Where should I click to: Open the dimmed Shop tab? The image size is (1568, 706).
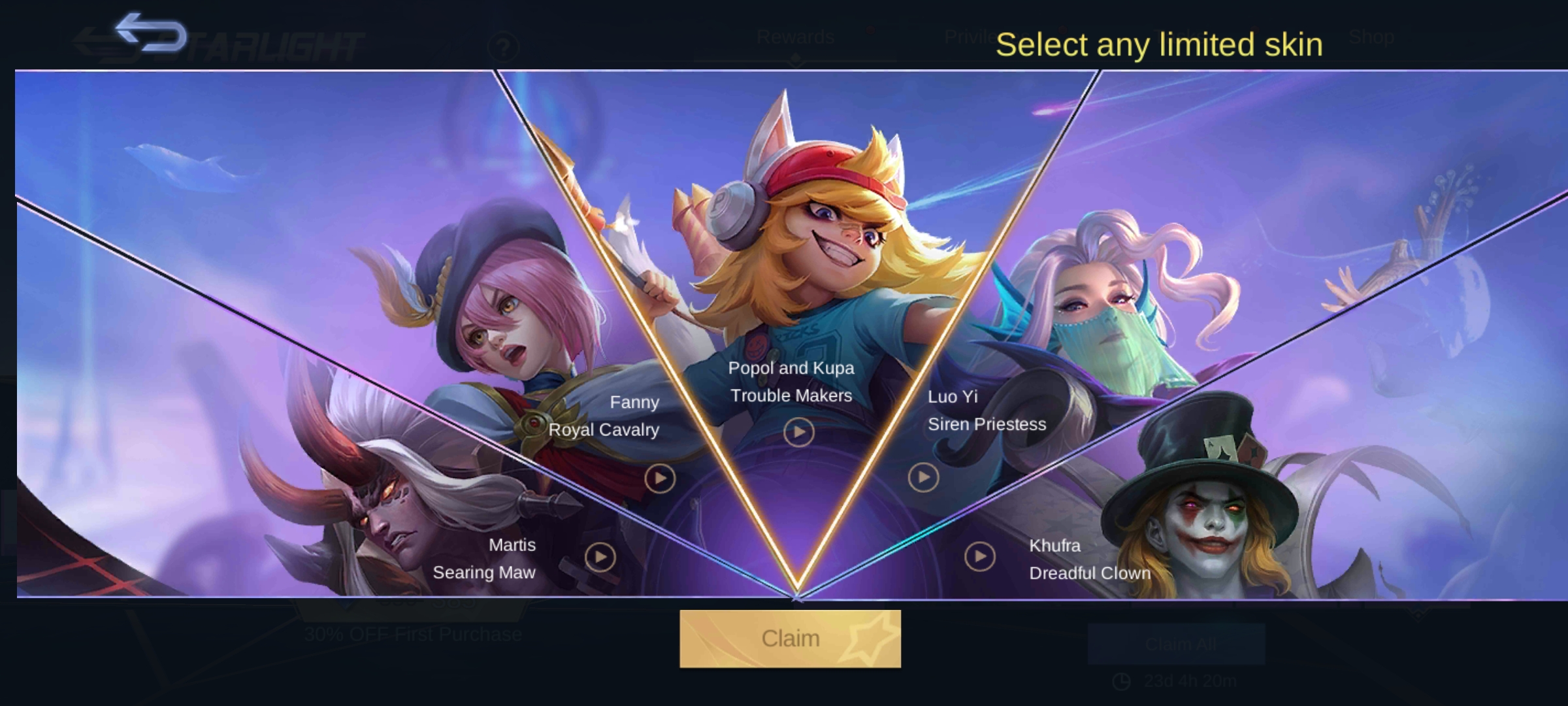1371,37
